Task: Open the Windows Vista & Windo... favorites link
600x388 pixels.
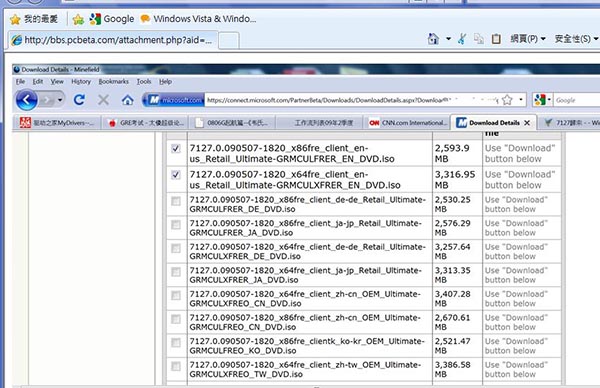Action: click(x=198, y=19)
